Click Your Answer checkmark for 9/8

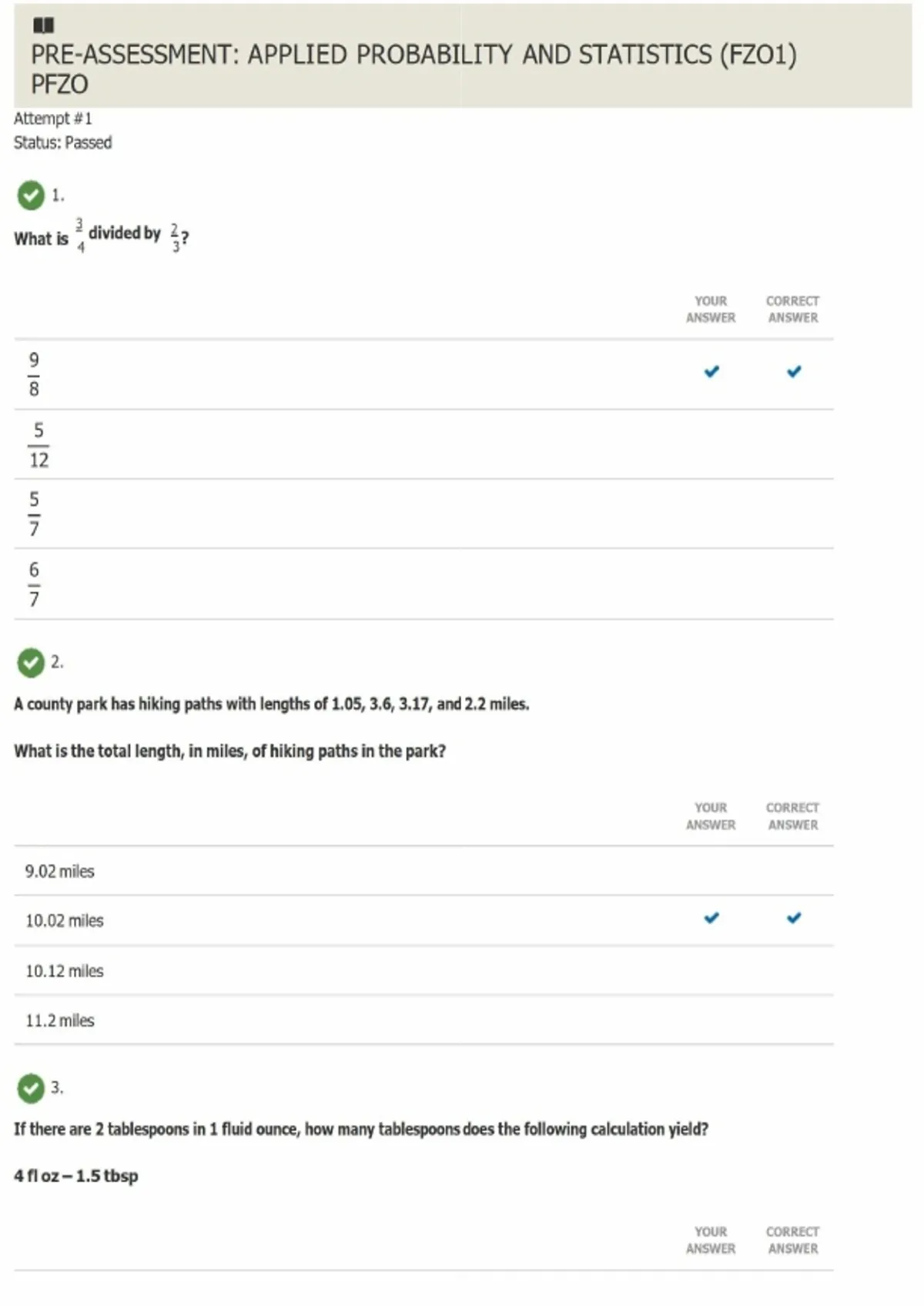[x=711, y=372]
